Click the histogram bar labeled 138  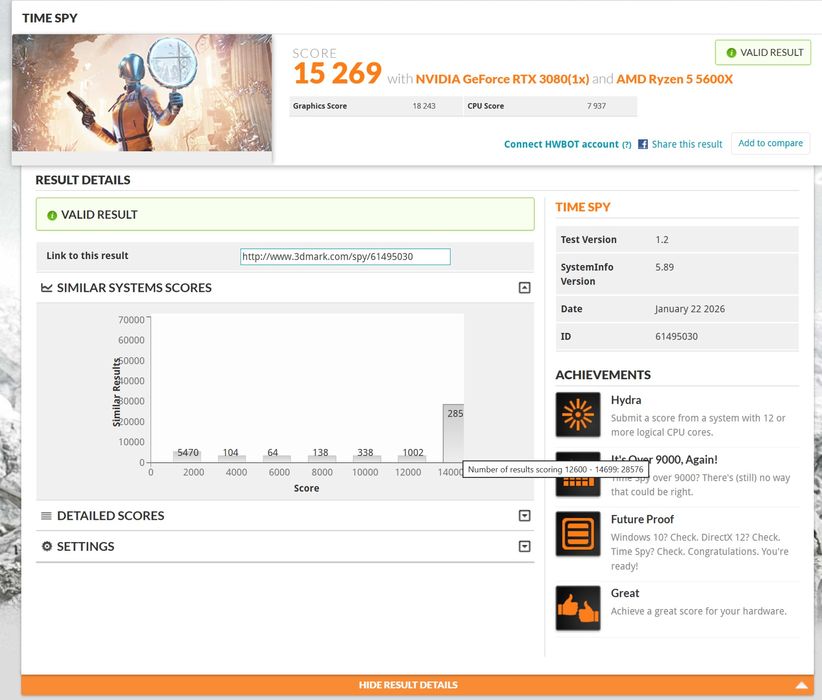coord(322,458)
